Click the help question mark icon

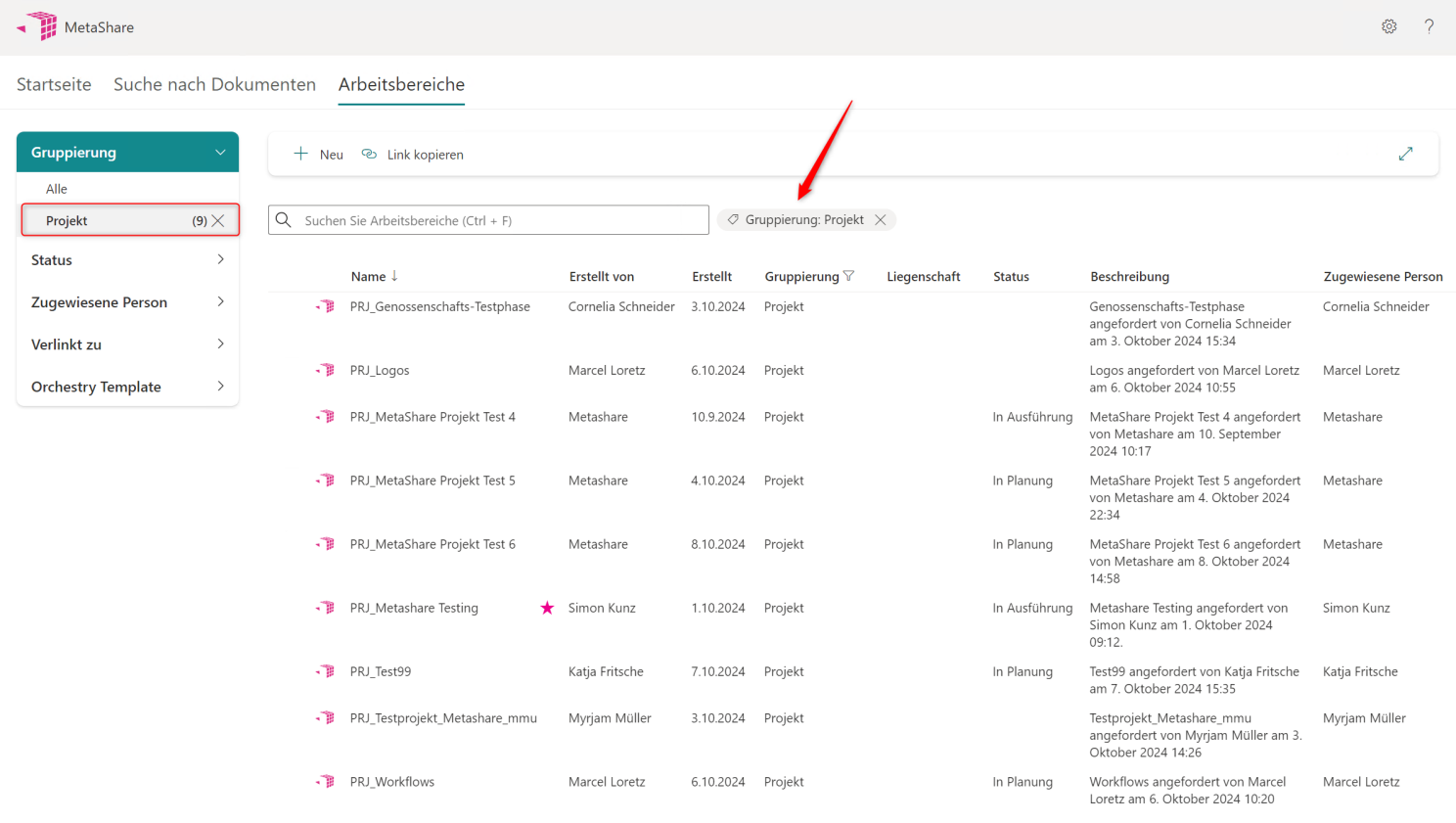tap(1429, 26)
